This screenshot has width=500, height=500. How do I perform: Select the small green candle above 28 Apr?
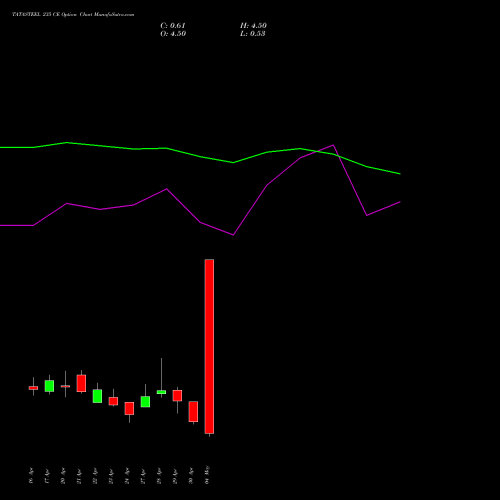161,392
